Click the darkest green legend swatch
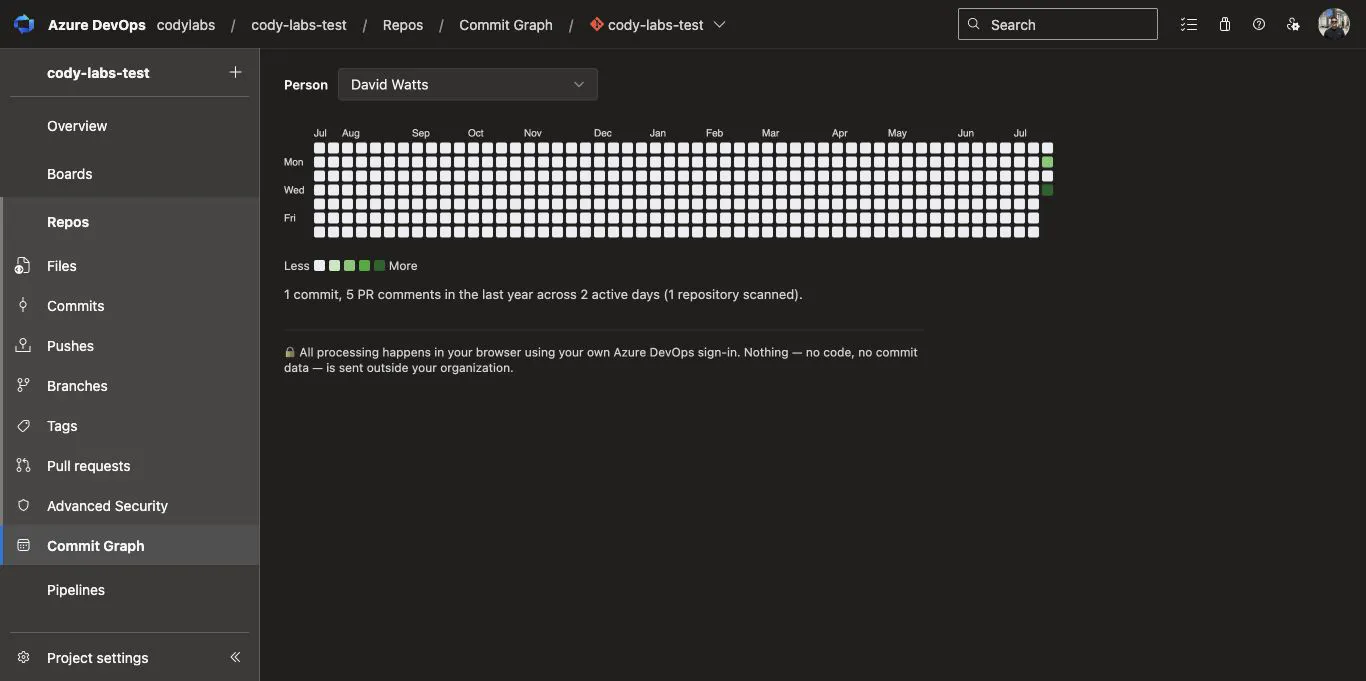 pyautogui.click(x=379, y=266)
